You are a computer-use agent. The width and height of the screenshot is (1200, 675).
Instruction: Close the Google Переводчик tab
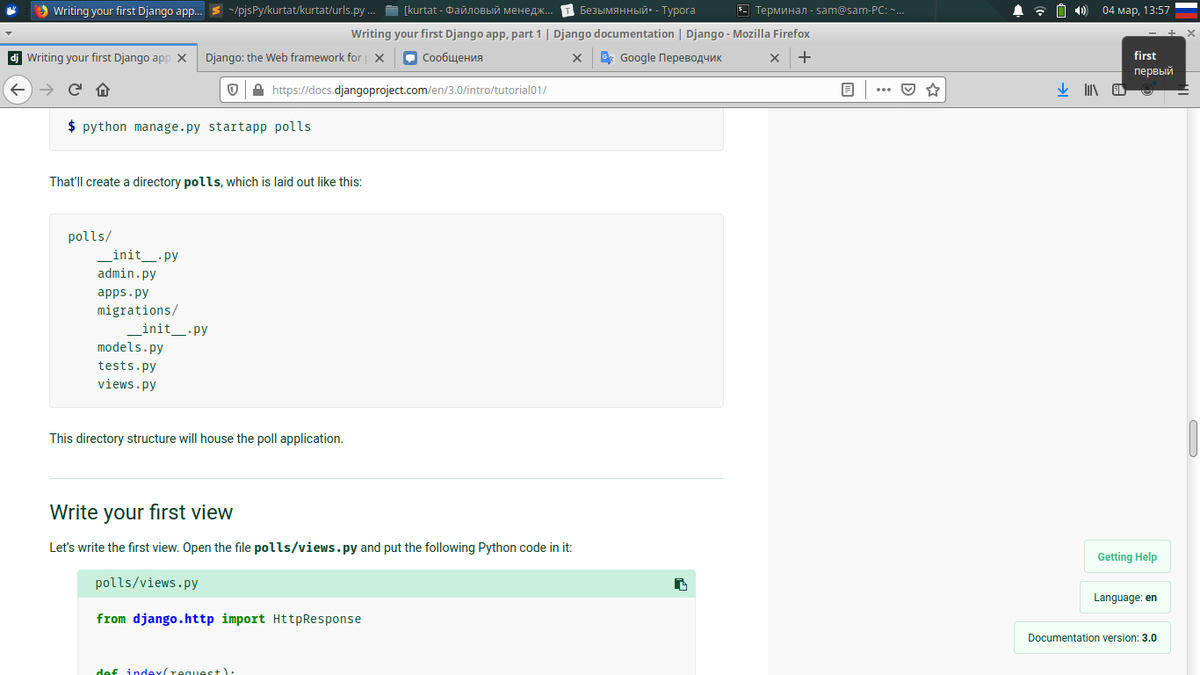775,58
